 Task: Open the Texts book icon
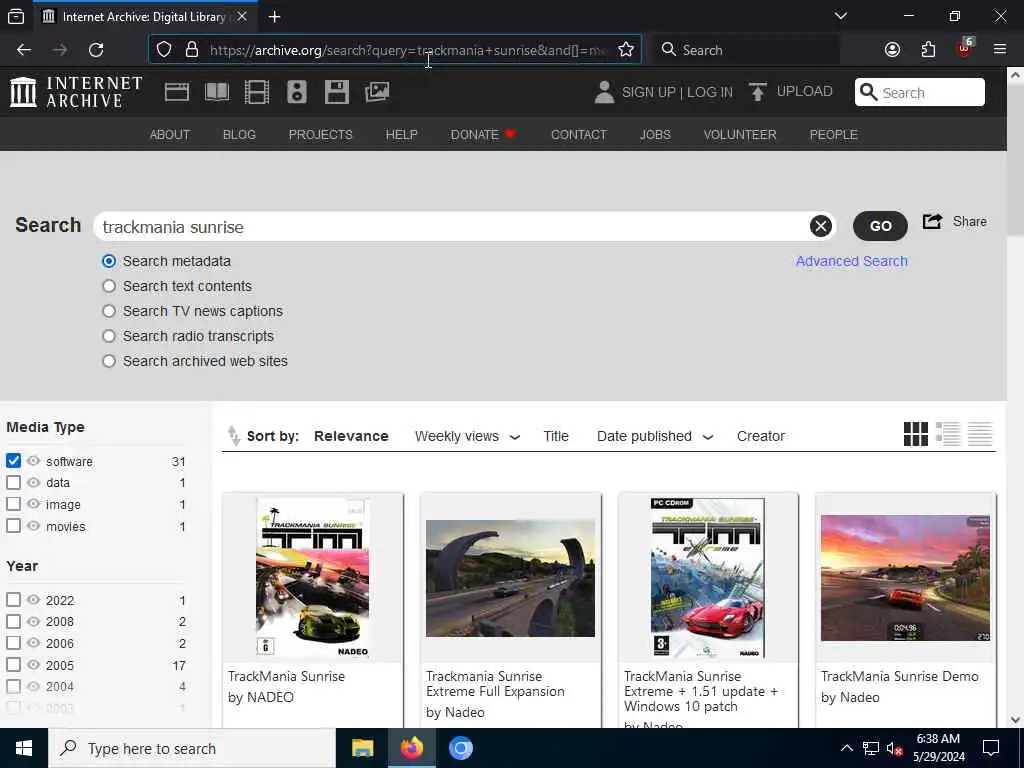click(217, 92)
